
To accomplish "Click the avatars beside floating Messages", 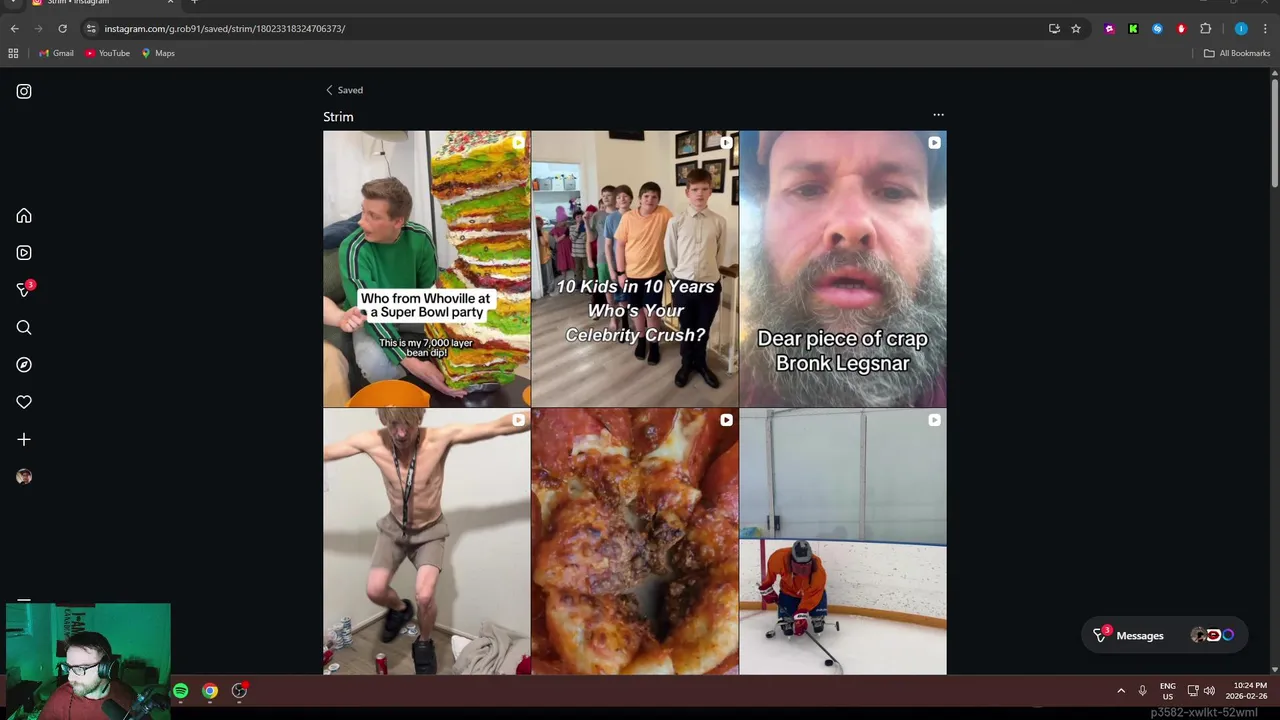I will [1213, 635].
